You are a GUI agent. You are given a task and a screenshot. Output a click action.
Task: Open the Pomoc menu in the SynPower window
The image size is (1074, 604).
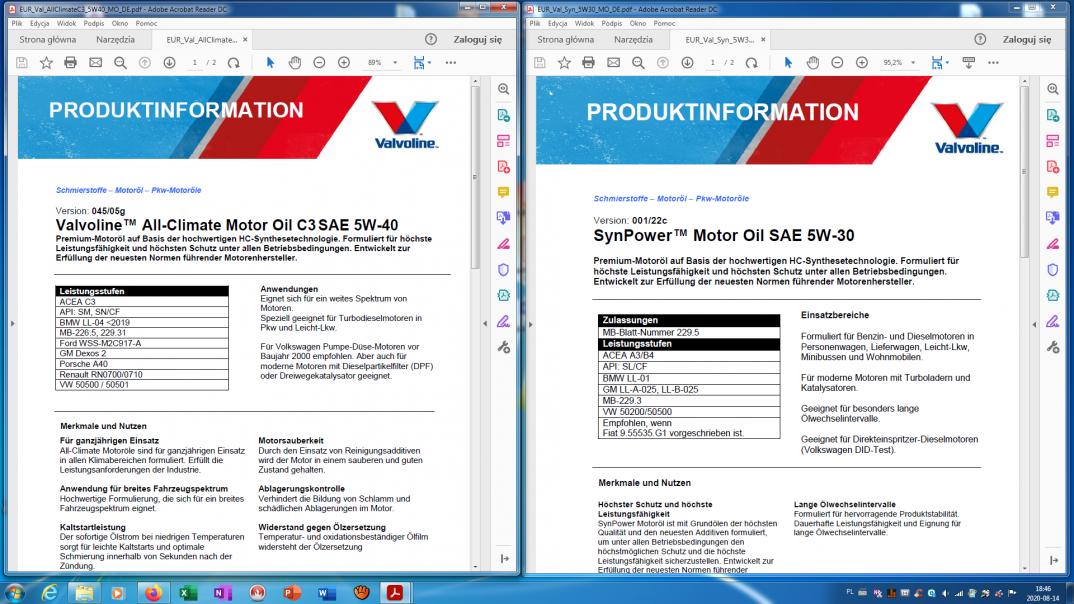[x=664, y=23]
